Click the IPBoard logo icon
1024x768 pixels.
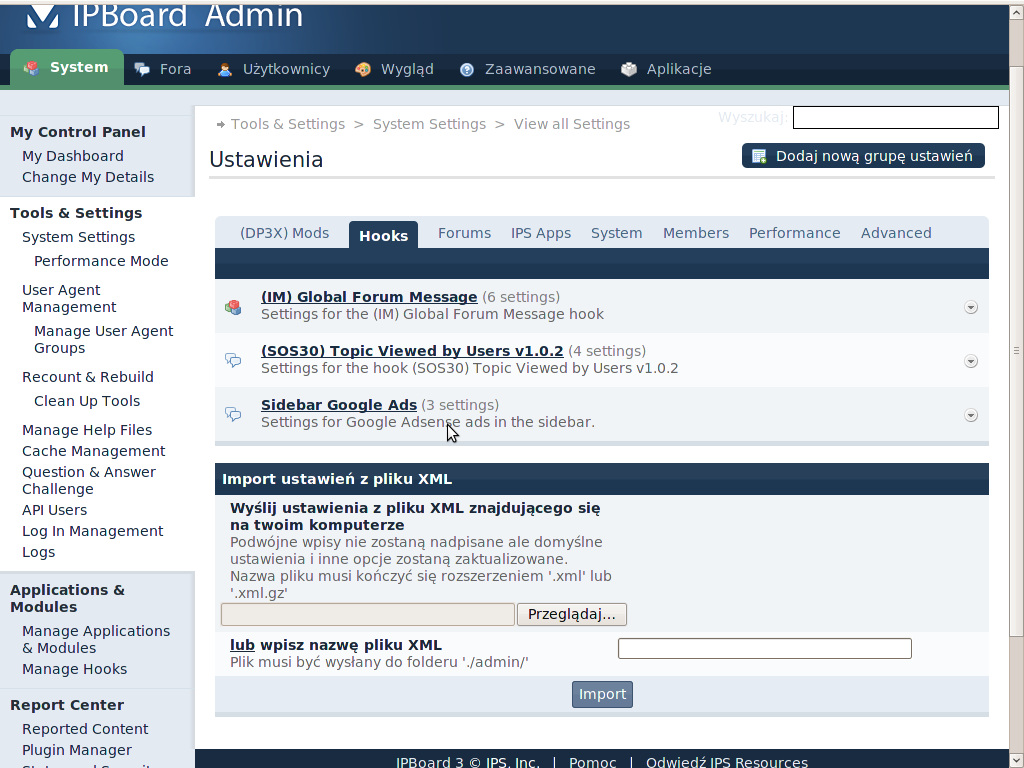point(42,16)
